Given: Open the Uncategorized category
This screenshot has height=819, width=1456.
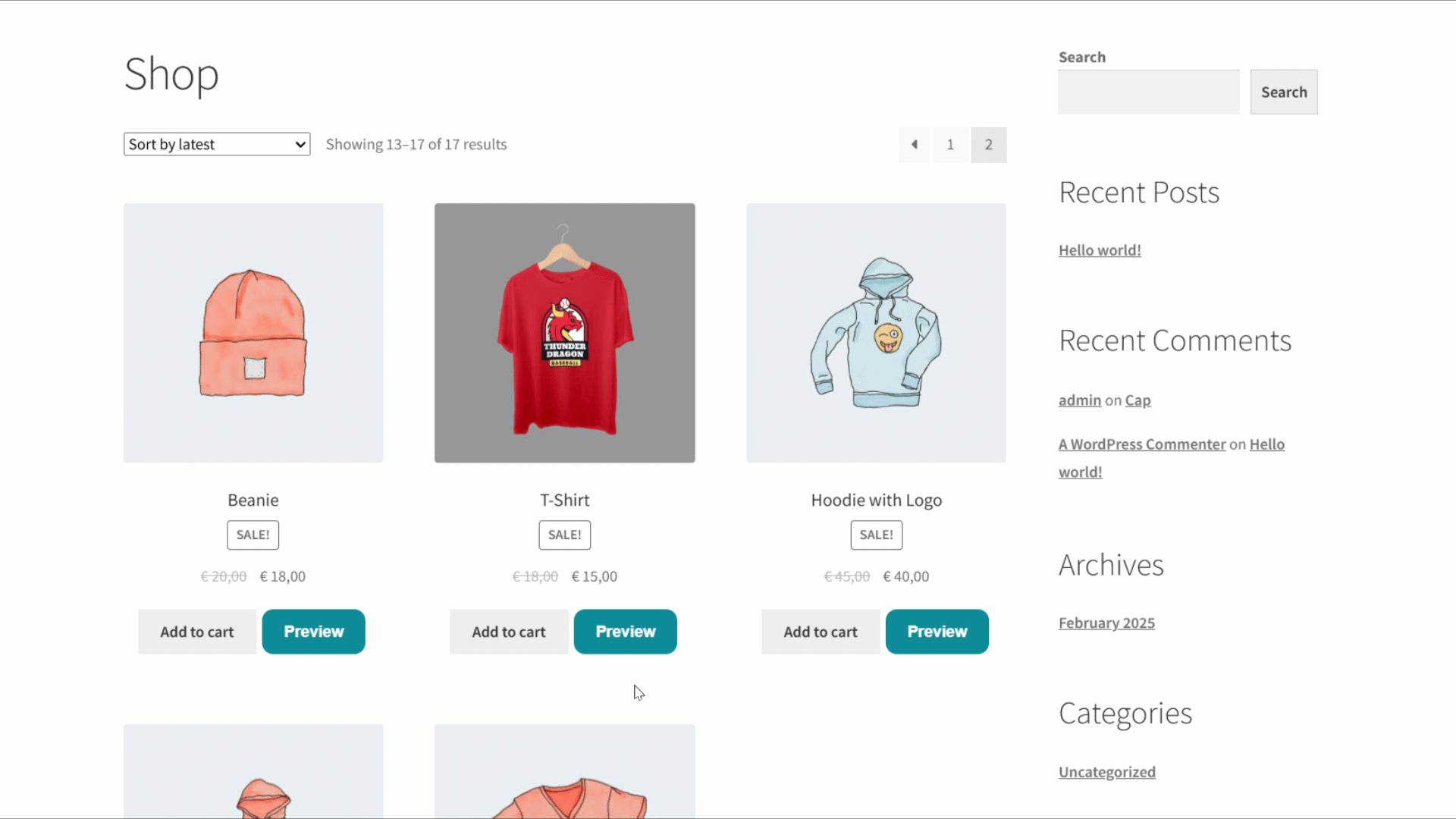Looking at the screenshot, I should point(1107,772).
